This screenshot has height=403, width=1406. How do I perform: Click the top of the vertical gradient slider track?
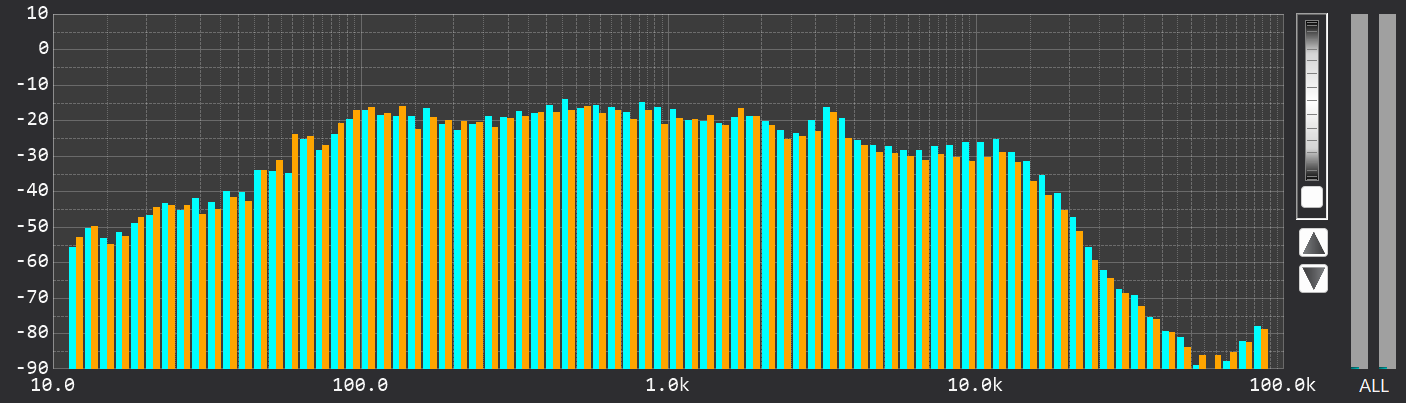1312,24
